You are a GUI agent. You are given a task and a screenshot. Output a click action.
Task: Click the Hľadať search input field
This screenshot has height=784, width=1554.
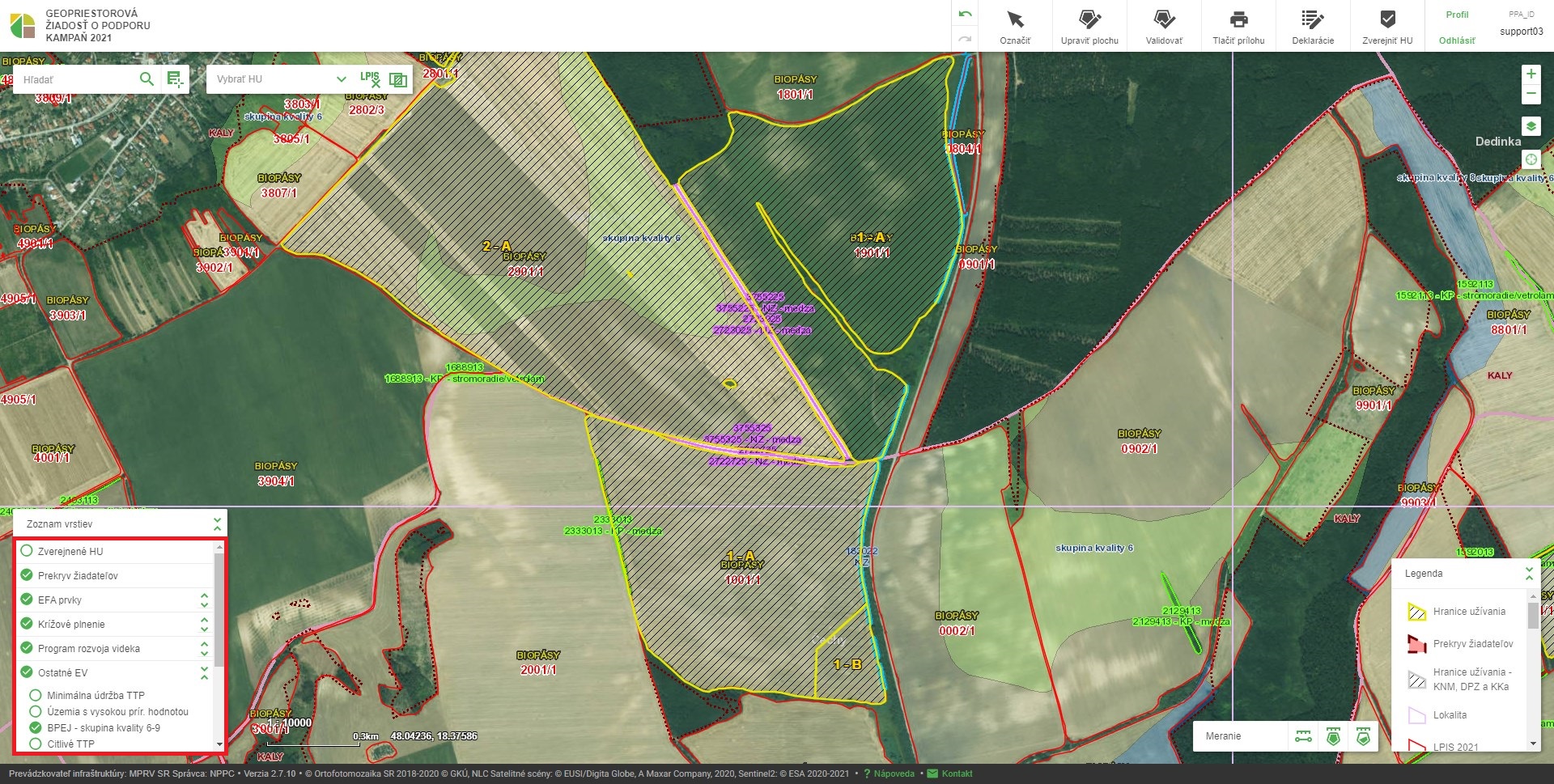click(77, 79)
